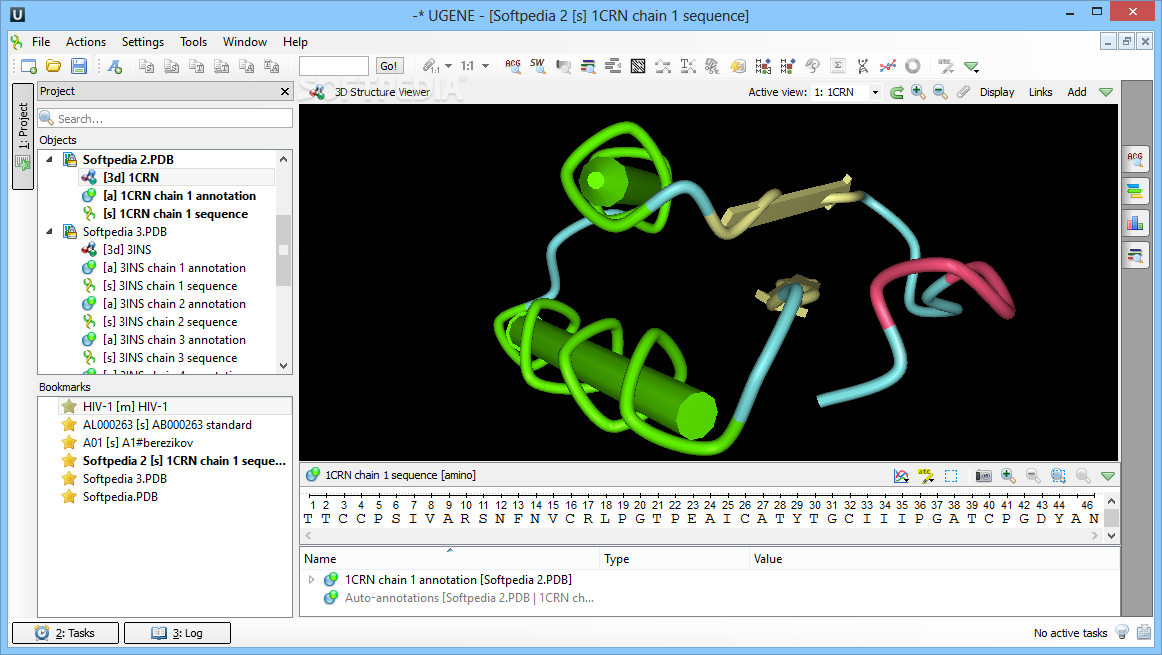Open the Actions menu
Screen dimensions: 1162x655
[x=86, y=41]
